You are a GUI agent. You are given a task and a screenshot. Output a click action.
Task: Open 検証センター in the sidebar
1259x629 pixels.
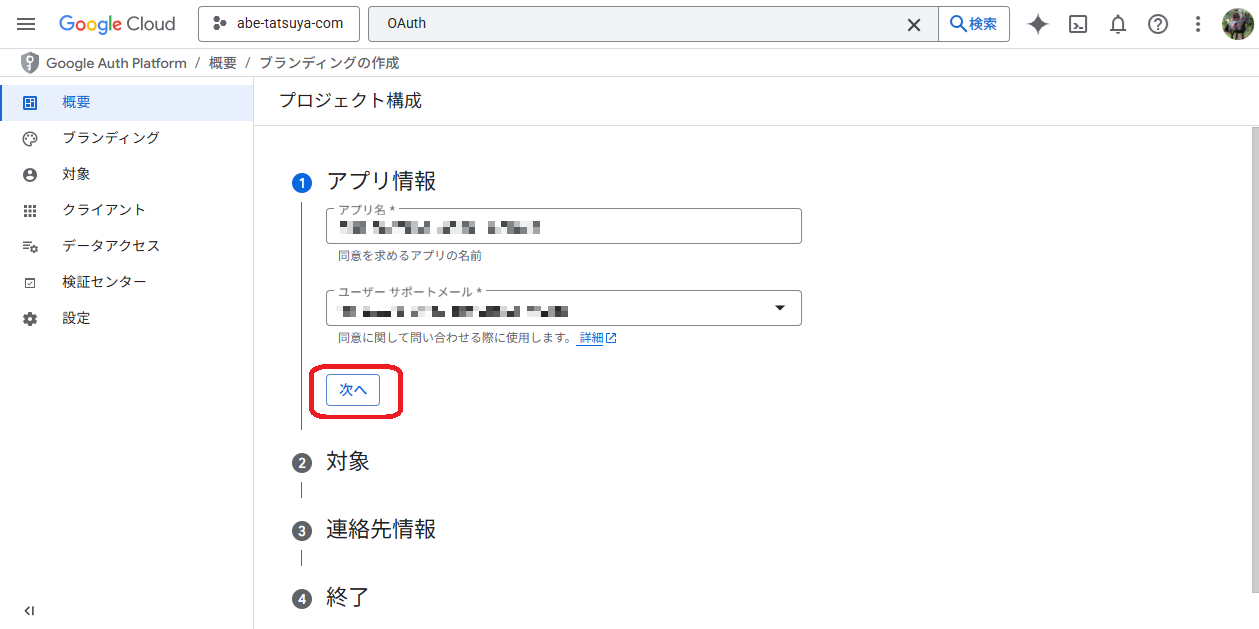[104, 282]
